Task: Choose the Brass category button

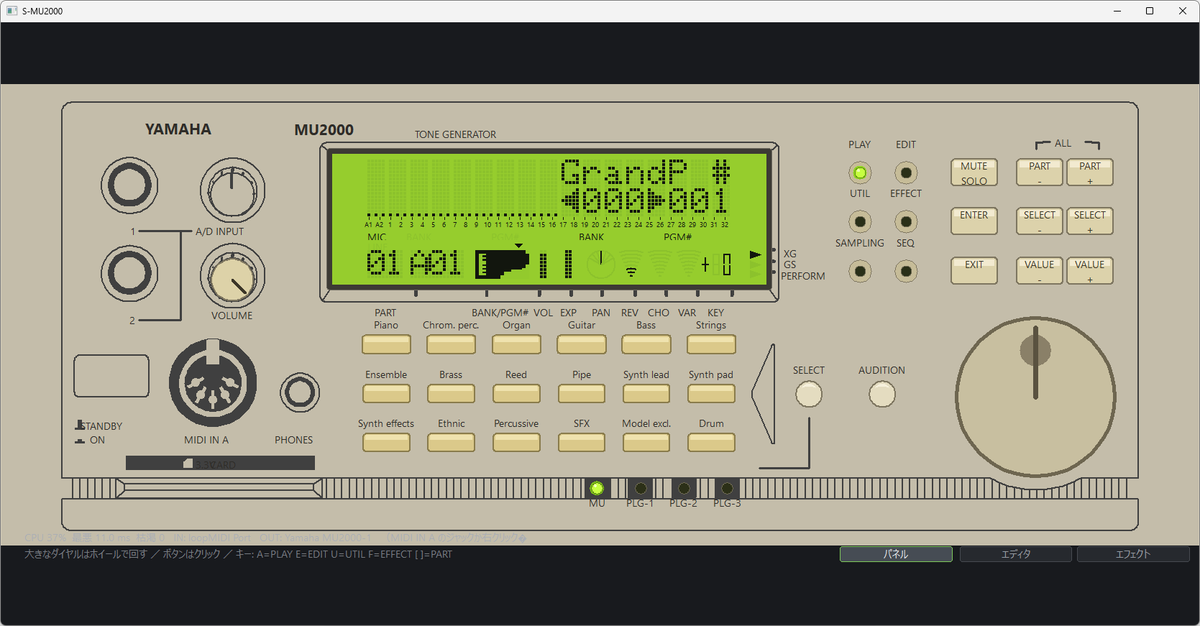Action: click(x=451, y=393)
